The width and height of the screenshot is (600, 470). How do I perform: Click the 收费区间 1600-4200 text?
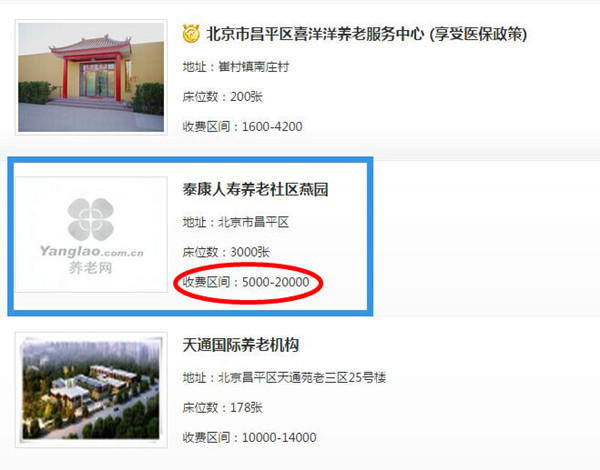coord(242,126)
